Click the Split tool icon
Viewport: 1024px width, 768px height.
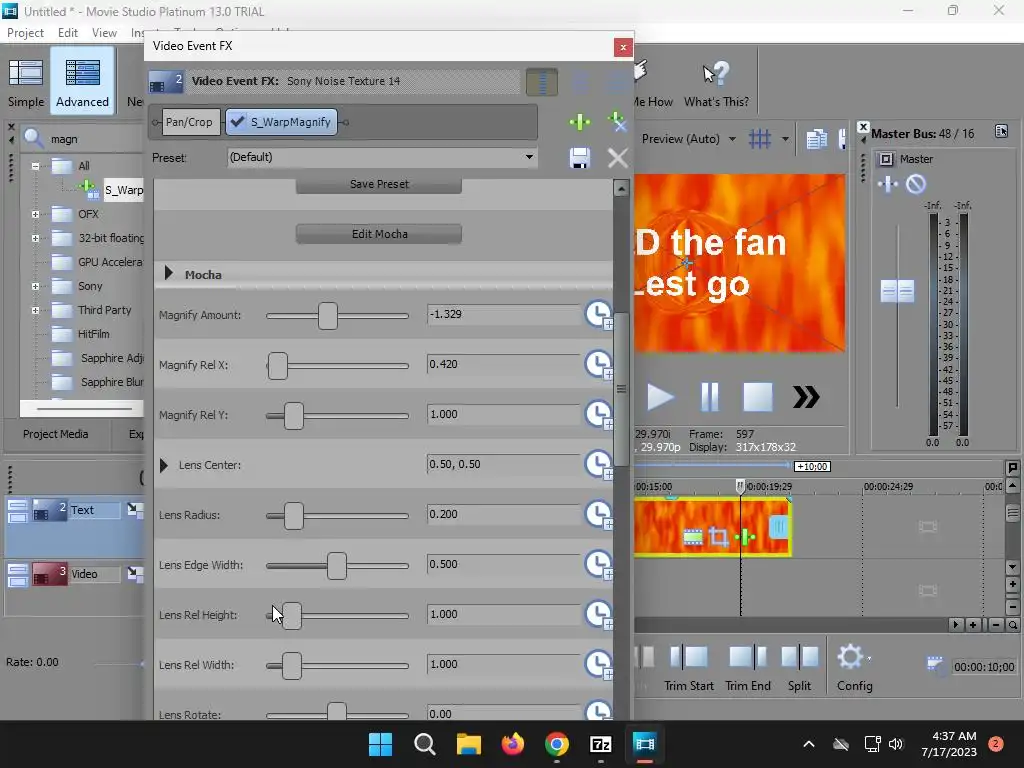[x=799, y=656]
